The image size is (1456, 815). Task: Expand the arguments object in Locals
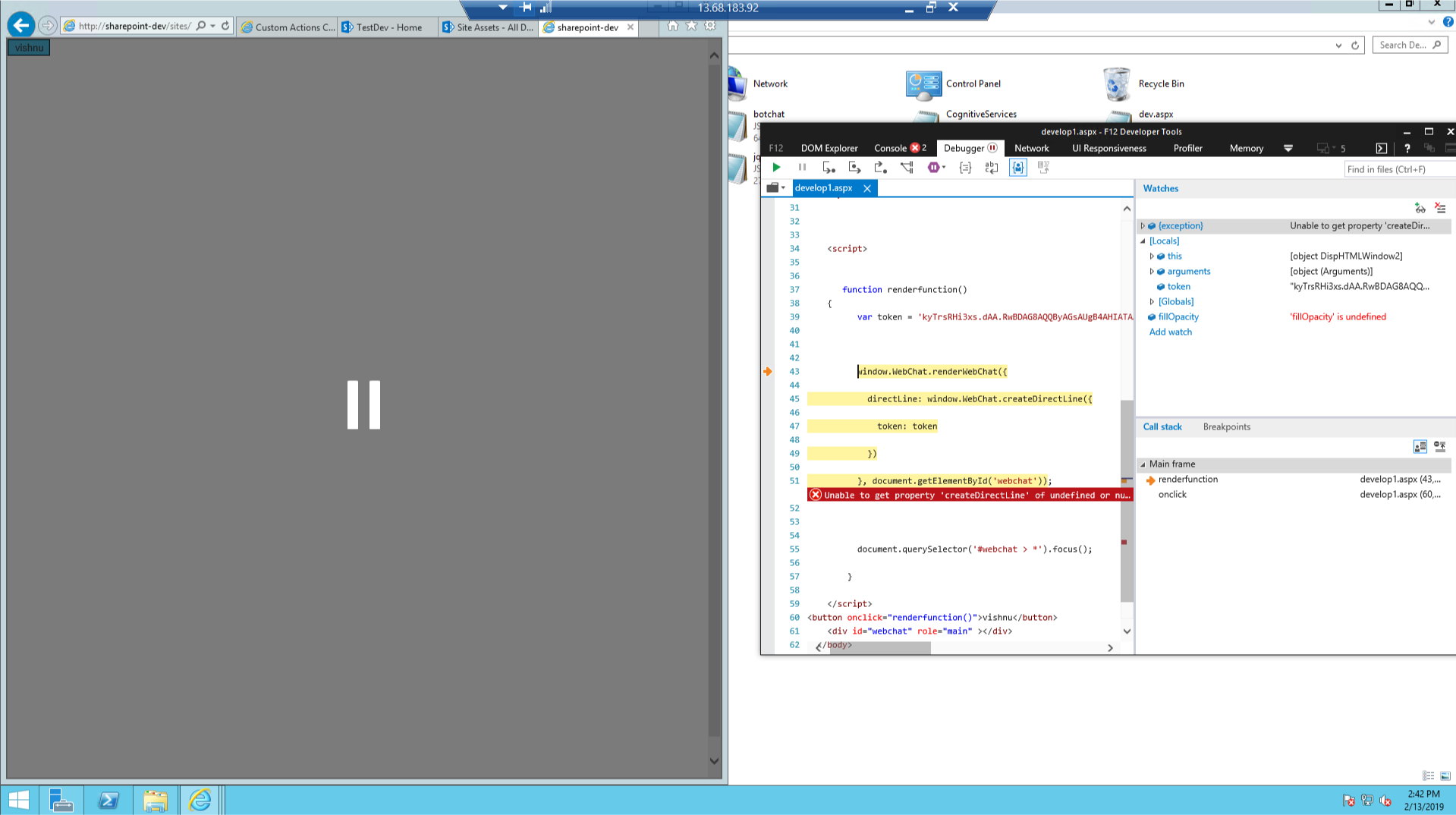(1152, 271)
